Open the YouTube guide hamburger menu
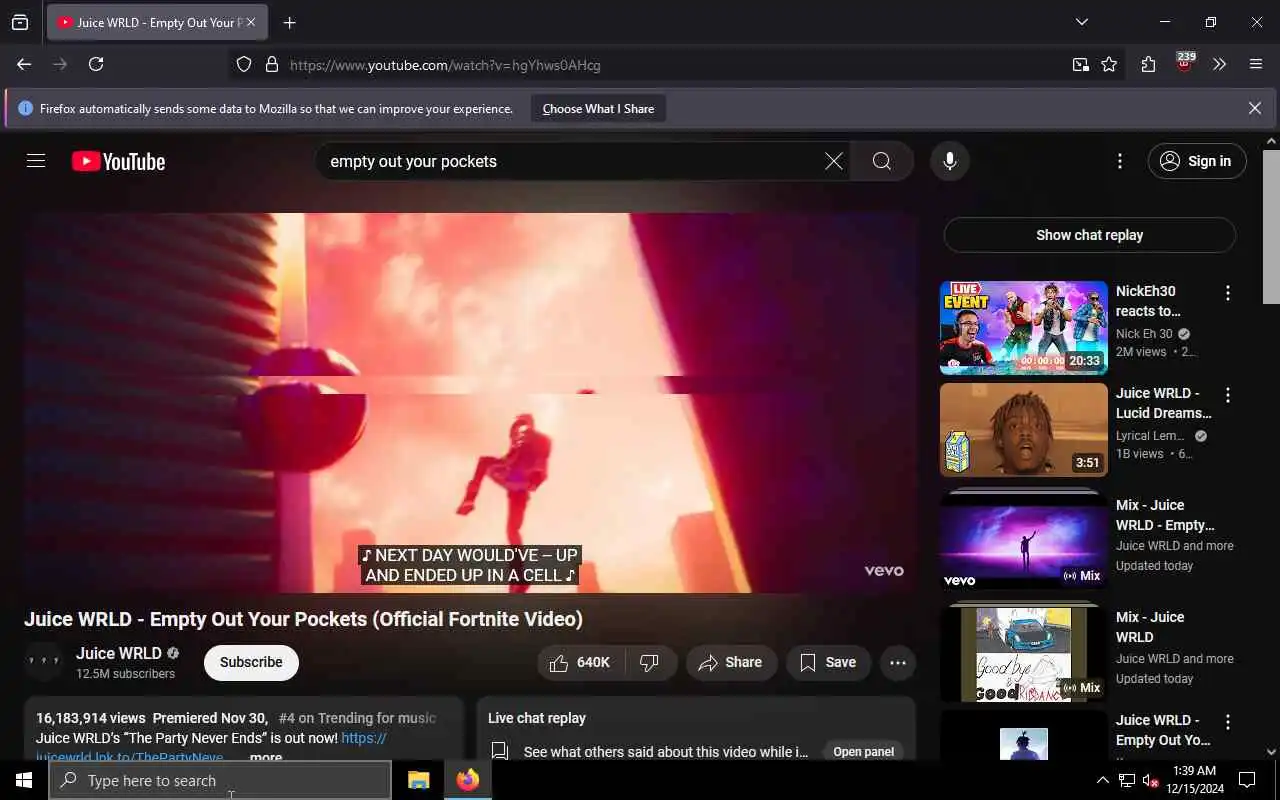The image size is (1280, 800). pos(36,161)
